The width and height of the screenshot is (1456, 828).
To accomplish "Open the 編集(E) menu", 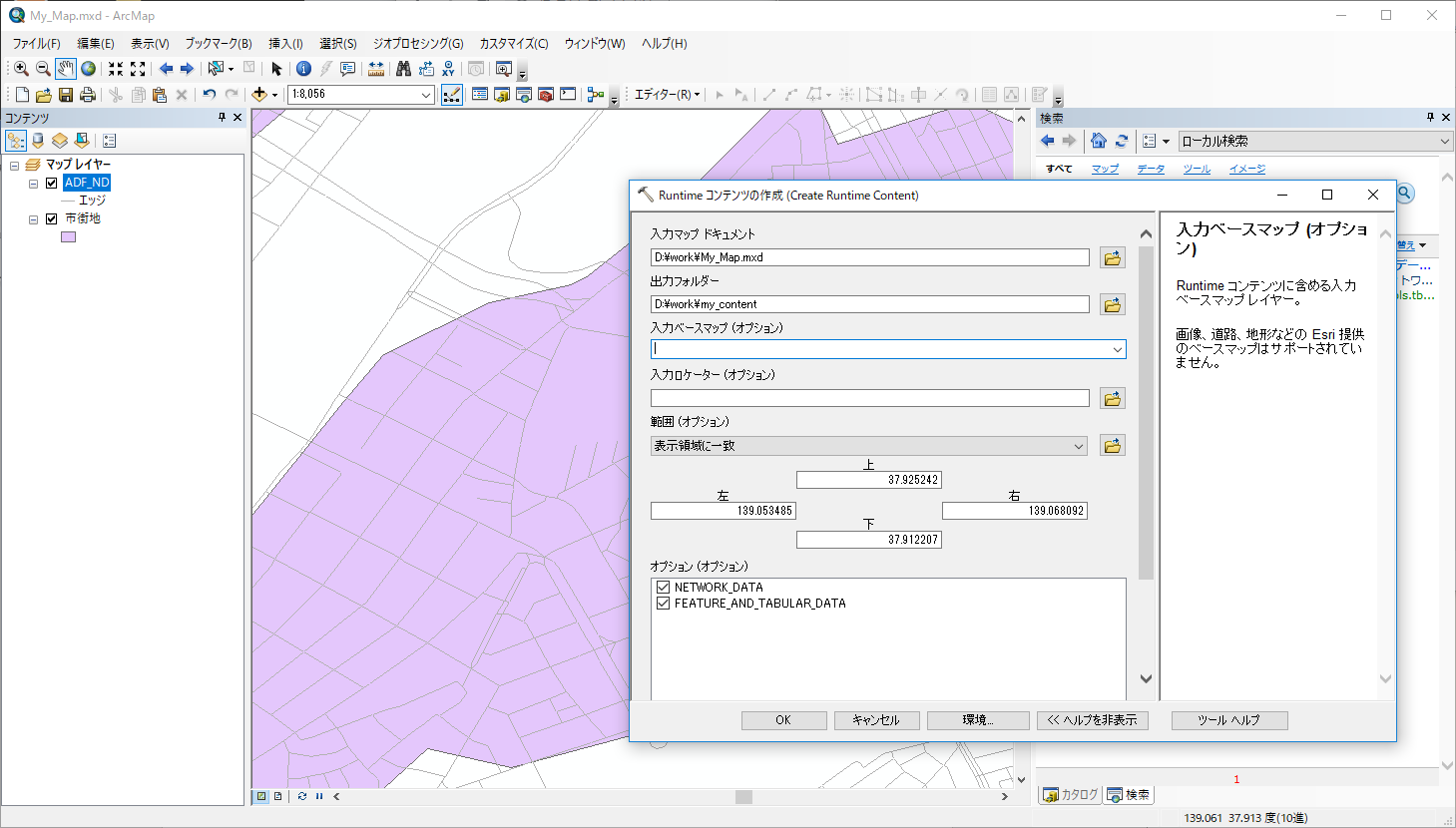I will click(96, 43).
